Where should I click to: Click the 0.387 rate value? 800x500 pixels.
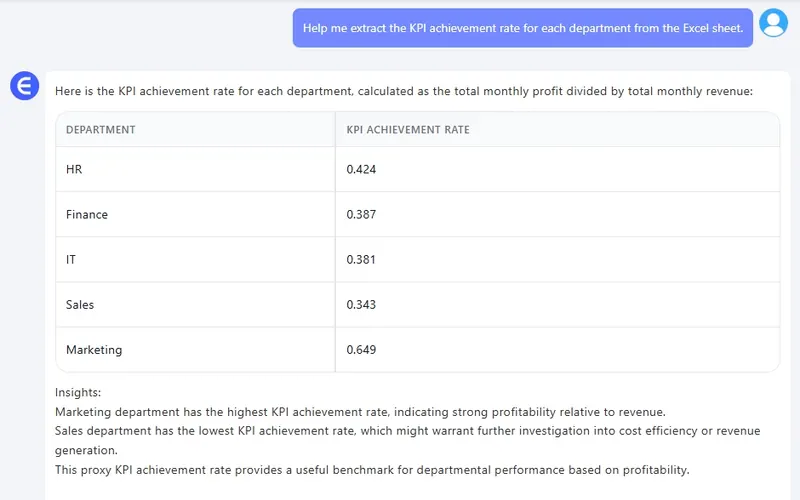[x=361, y=215]
